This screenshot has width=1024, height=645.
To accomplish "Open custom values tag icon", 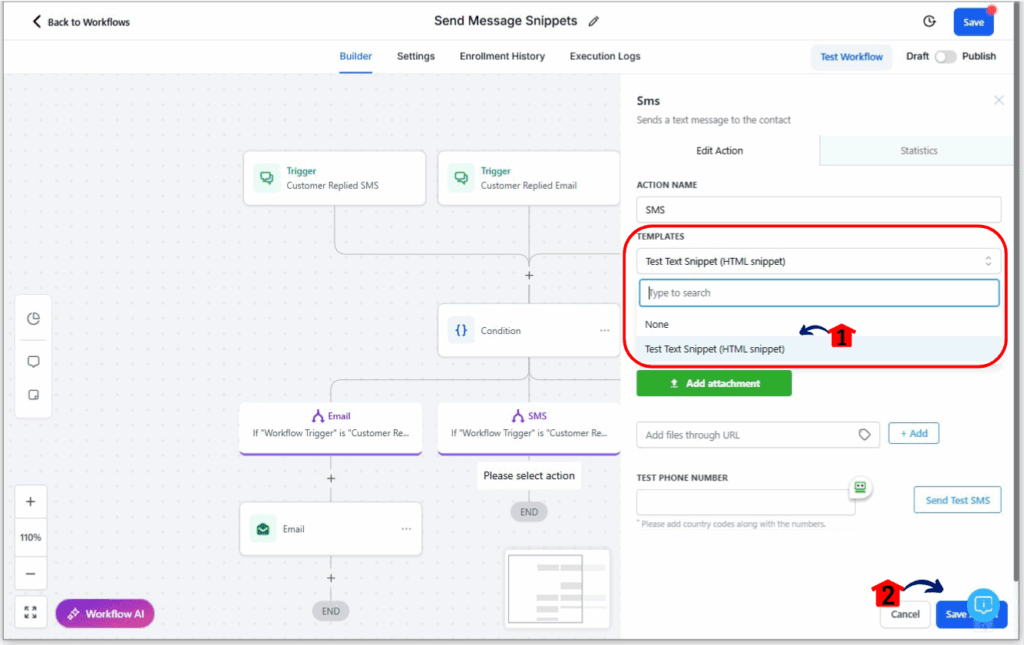I will point(864,435).
